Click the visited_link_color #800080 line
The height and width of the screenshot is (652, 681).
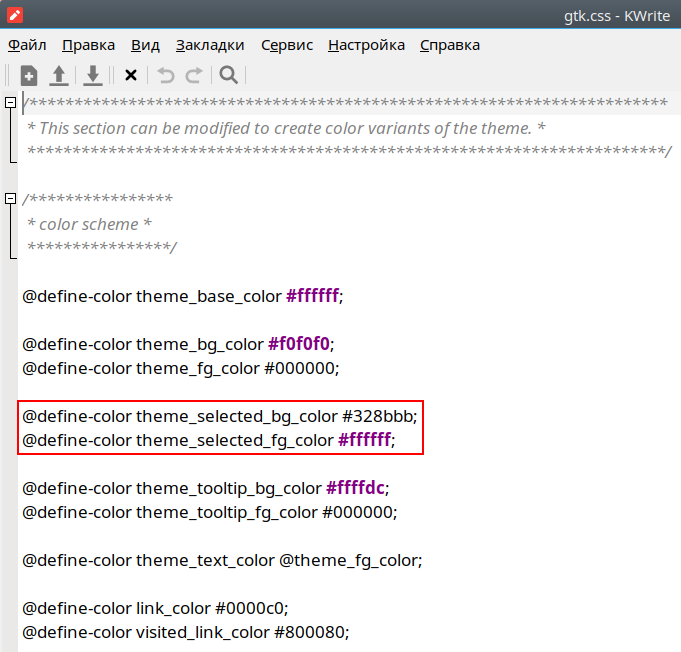(186, 632)
